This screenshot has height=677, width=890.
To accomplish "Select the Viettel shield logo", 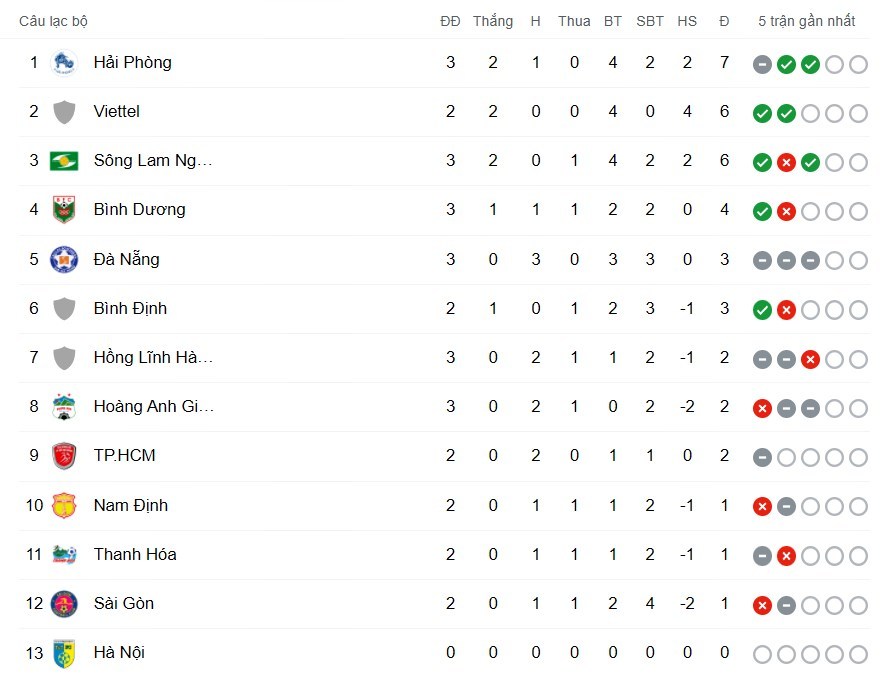I will [x=64, y=112].
